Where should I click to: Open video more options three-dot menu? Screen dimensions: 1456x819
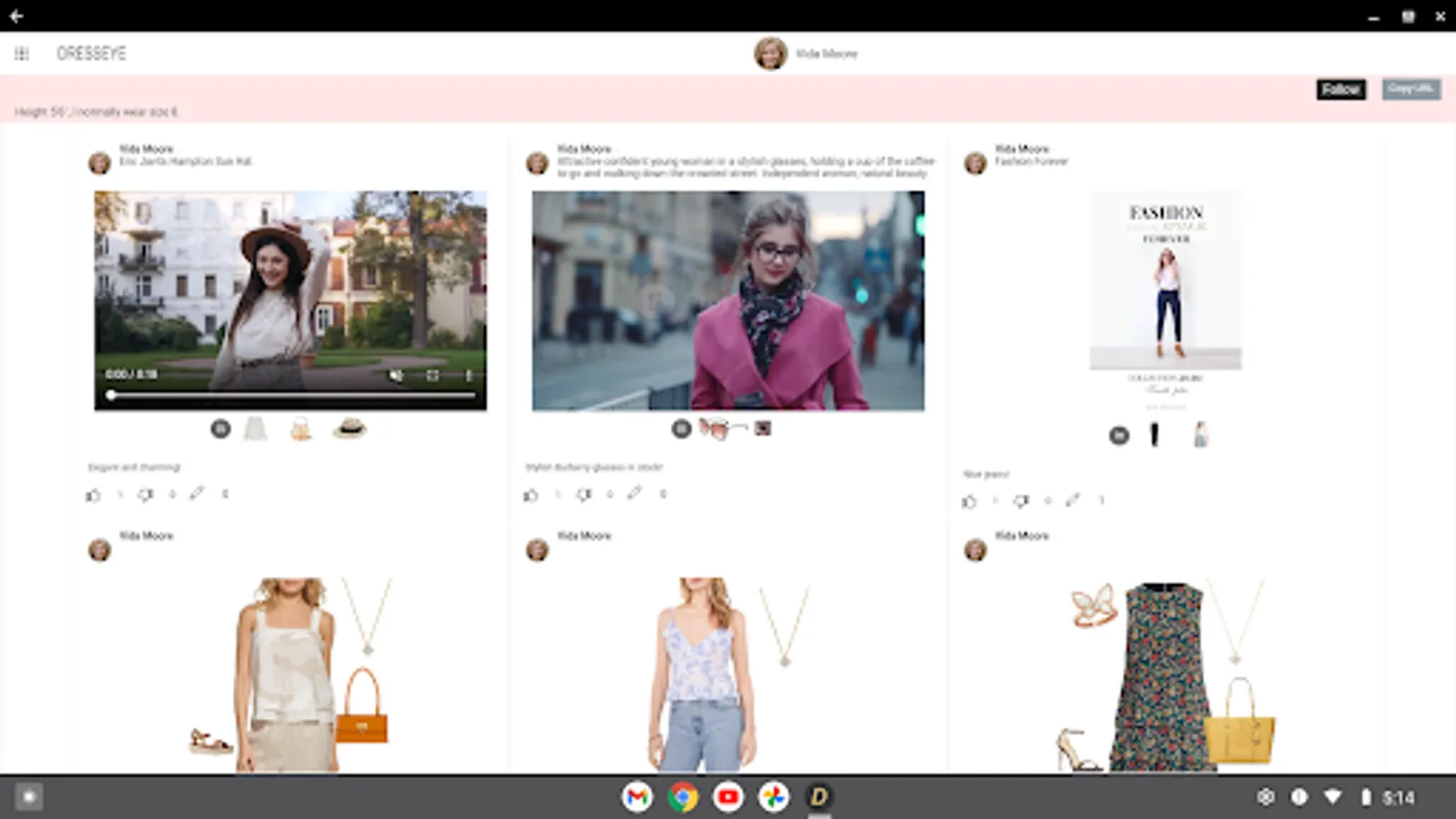469,375
